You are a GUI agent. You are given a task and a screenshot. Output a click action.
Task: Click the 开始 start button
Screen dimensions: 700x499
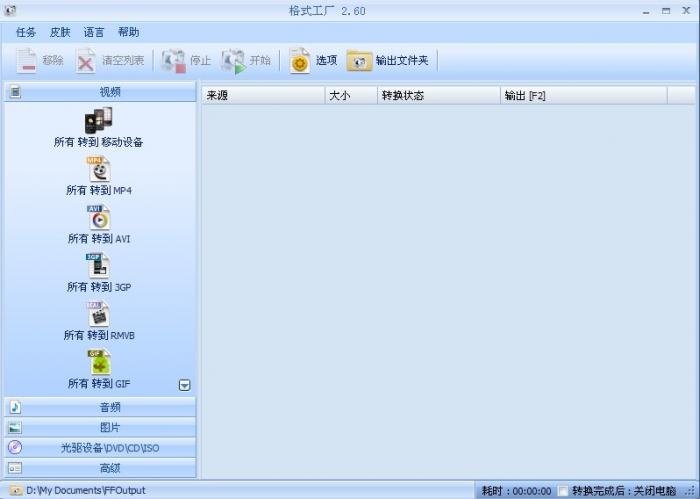(246, 61)
